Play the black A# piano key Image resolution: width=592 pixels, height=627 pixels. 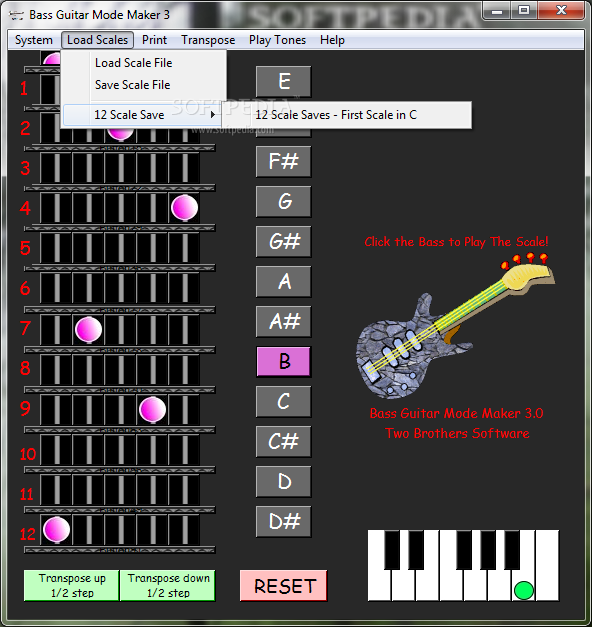[512, 550]
